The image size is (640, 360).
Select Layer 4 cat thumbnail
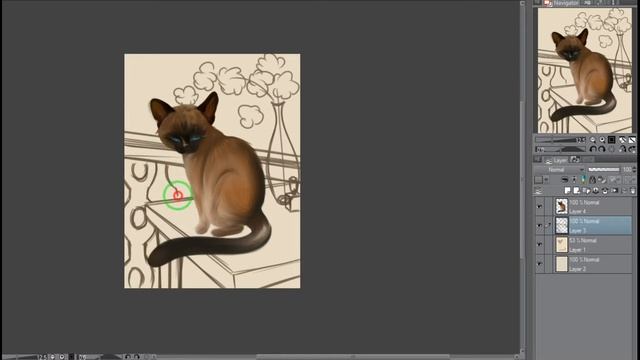pos(562,207)
